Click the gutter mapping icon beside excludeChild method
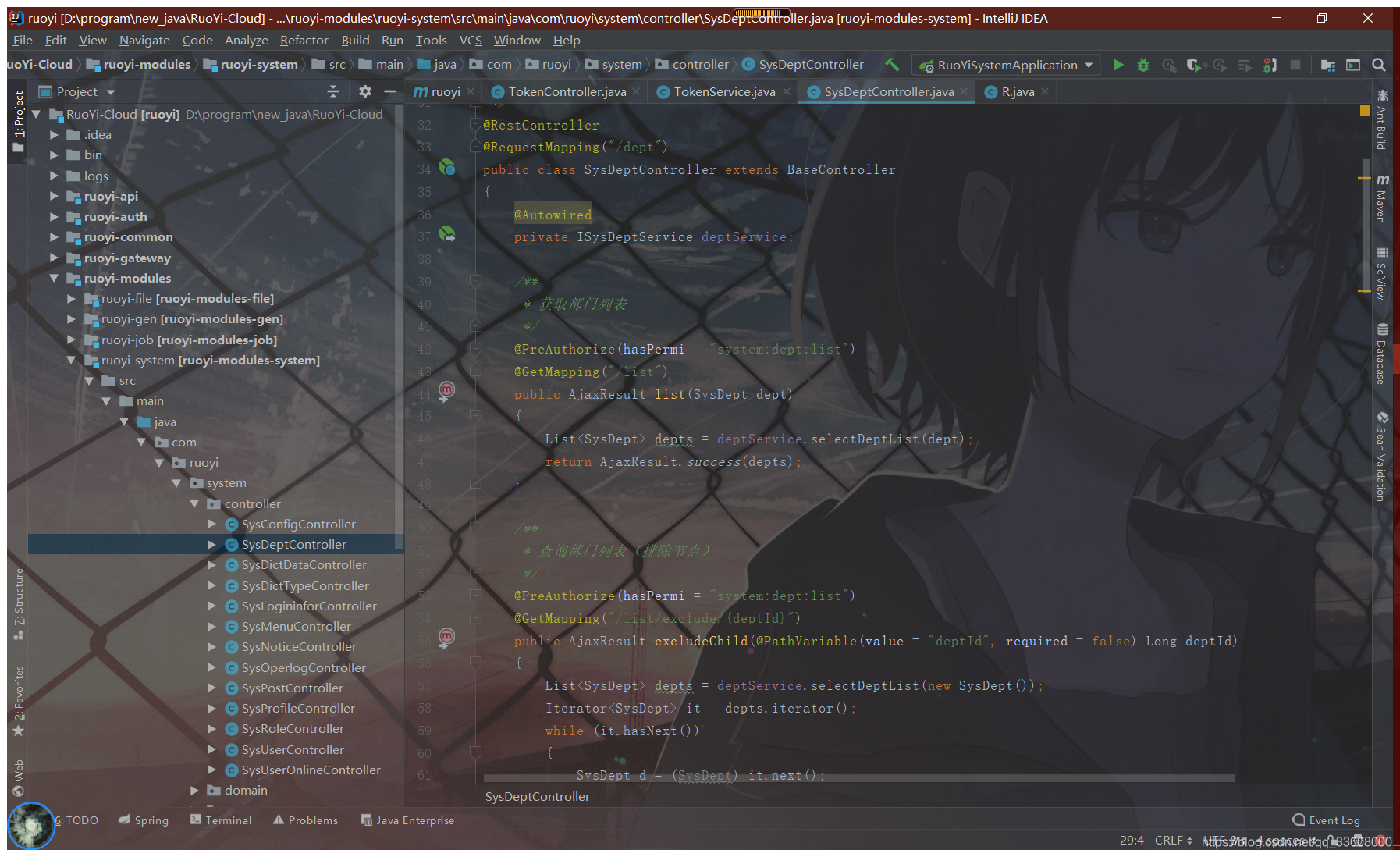Viewport: 1400px width, 857px height. tap(446, 638)
